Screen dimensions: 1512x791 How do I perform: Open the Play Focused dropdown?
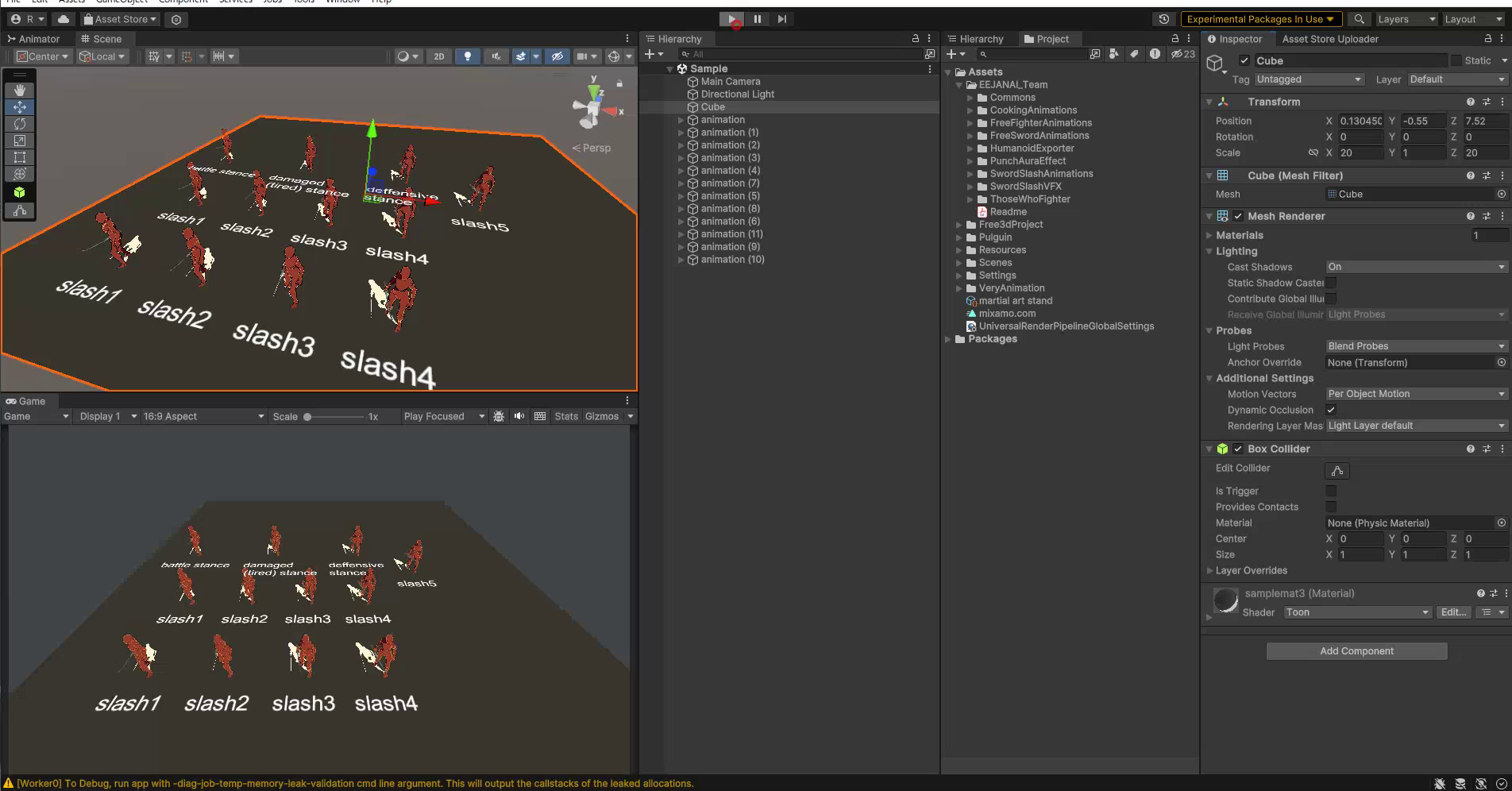(444, 416)
